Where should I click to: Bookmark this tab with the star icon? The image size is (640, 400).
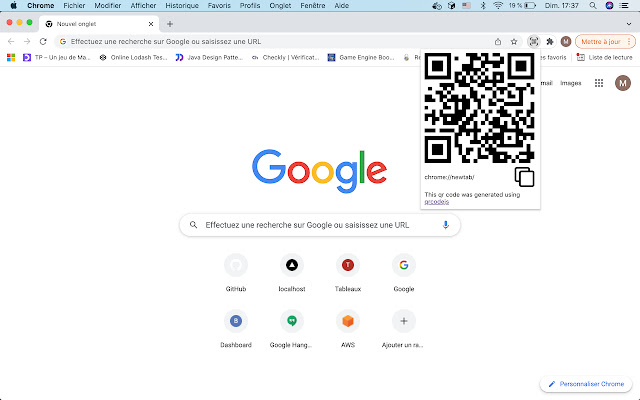click(x=514, y=42)
